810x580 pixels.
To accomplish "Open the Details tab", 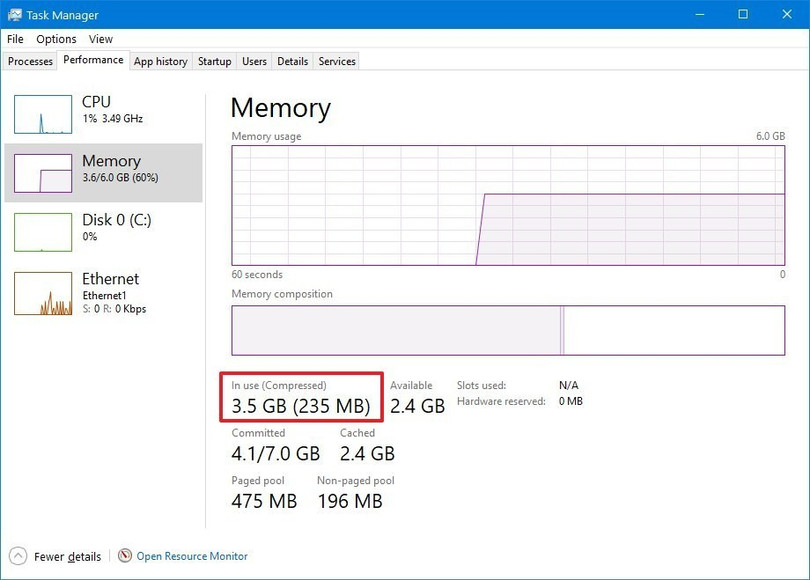I will click(292, 61).
